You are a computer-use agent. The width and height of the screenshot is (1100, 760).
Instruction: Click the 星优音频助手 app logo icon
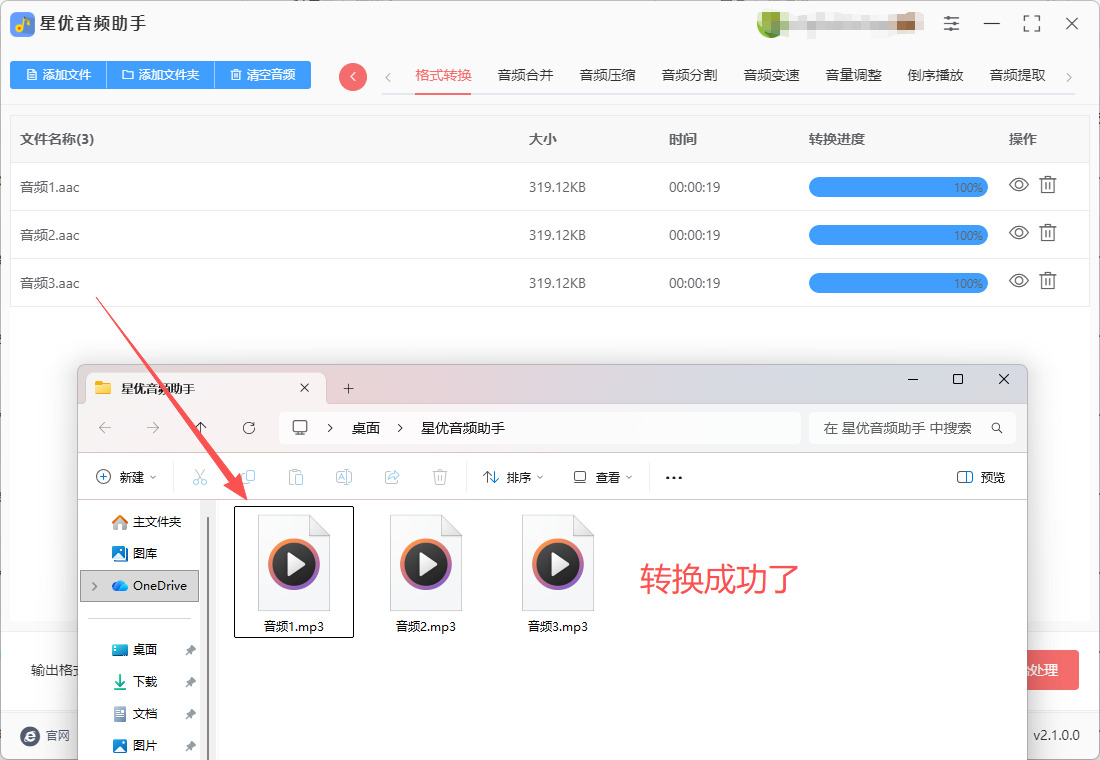coord(22,24)
